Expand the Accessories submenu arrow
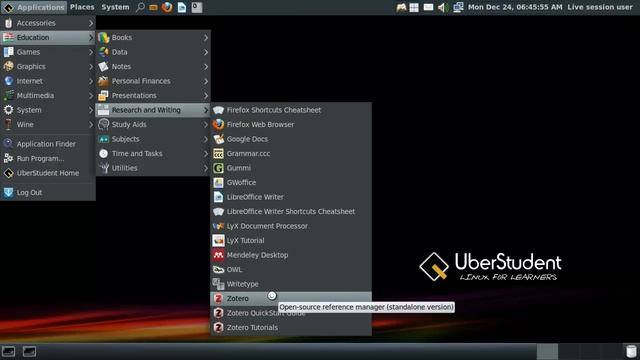The height and width of the screenshot is (360, 640). click(x=91, y=23)
